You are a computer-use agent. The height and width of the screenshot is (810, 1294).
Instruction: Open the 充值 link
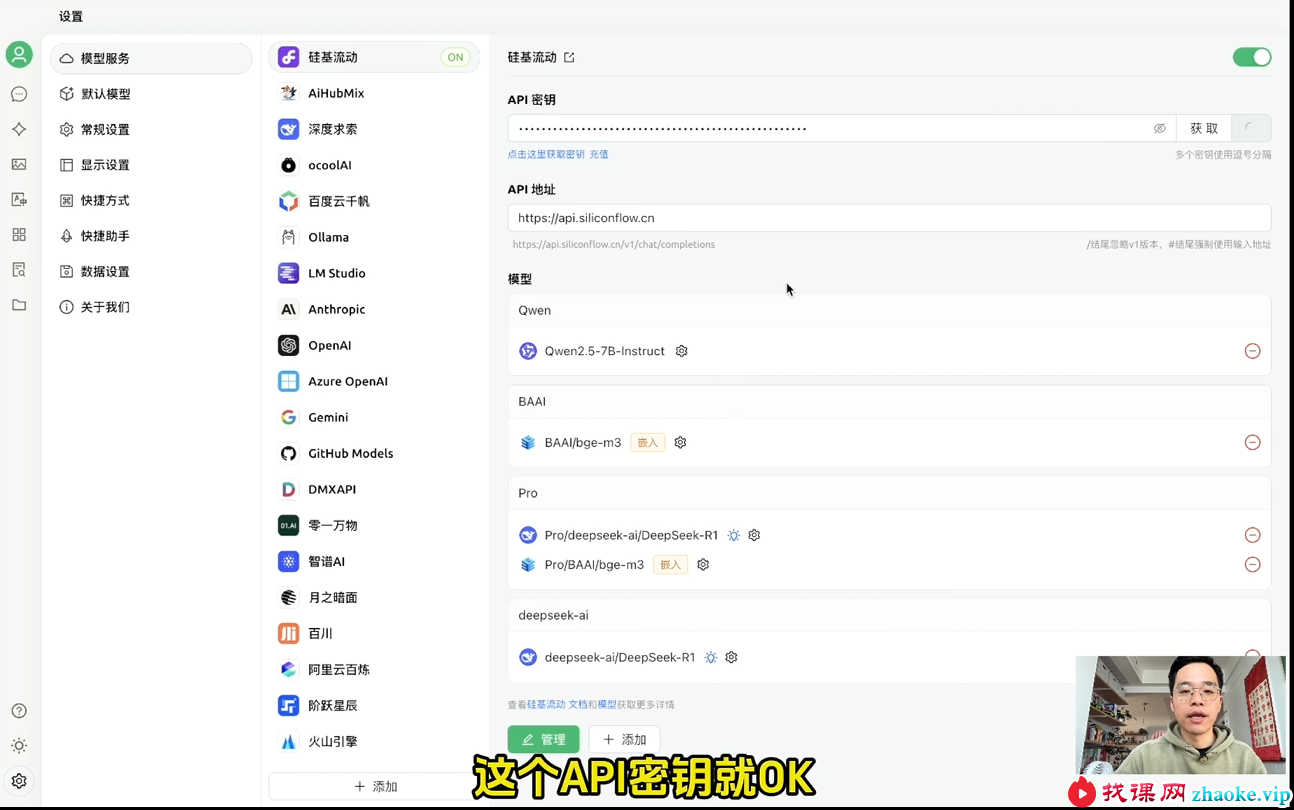coord(599,154)
